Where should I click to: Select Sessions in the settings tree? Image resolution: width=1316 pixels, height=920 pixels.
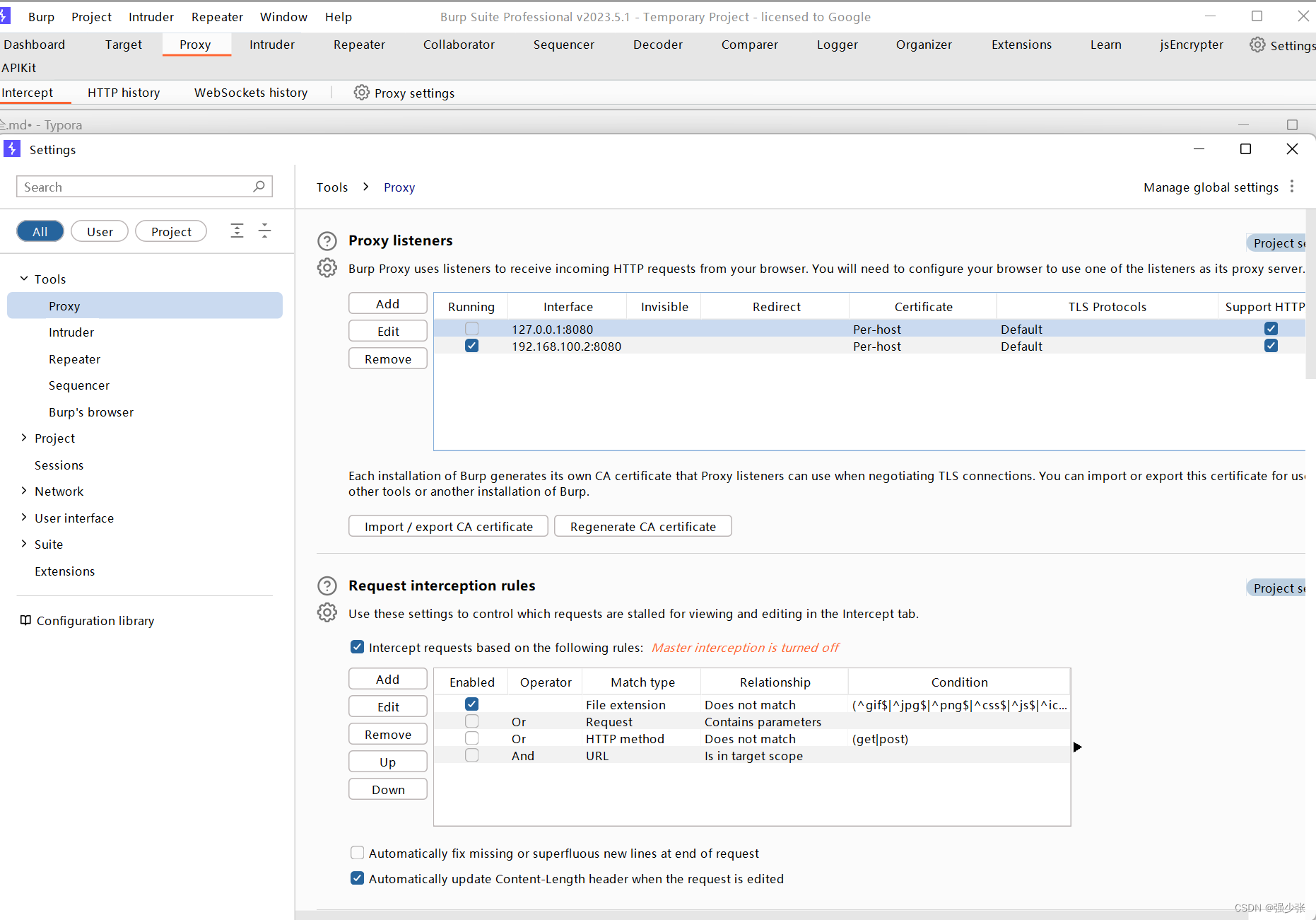tap(59, 465)
